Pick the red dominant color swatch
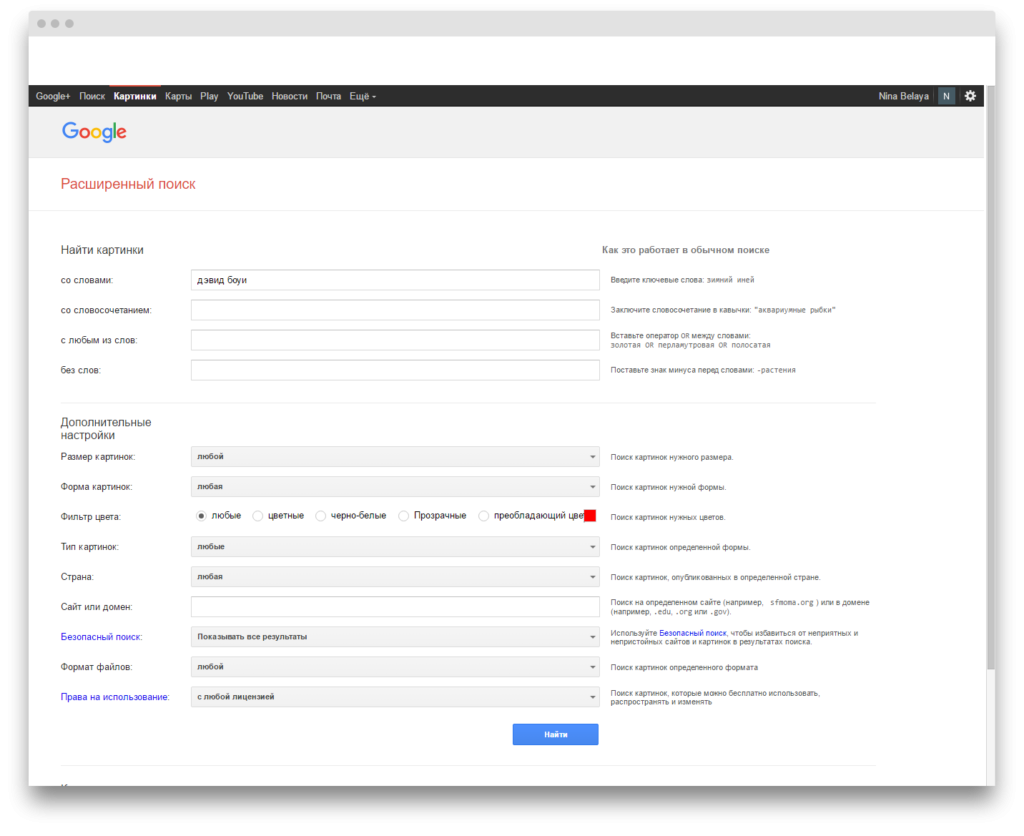 tap(590, 516)
